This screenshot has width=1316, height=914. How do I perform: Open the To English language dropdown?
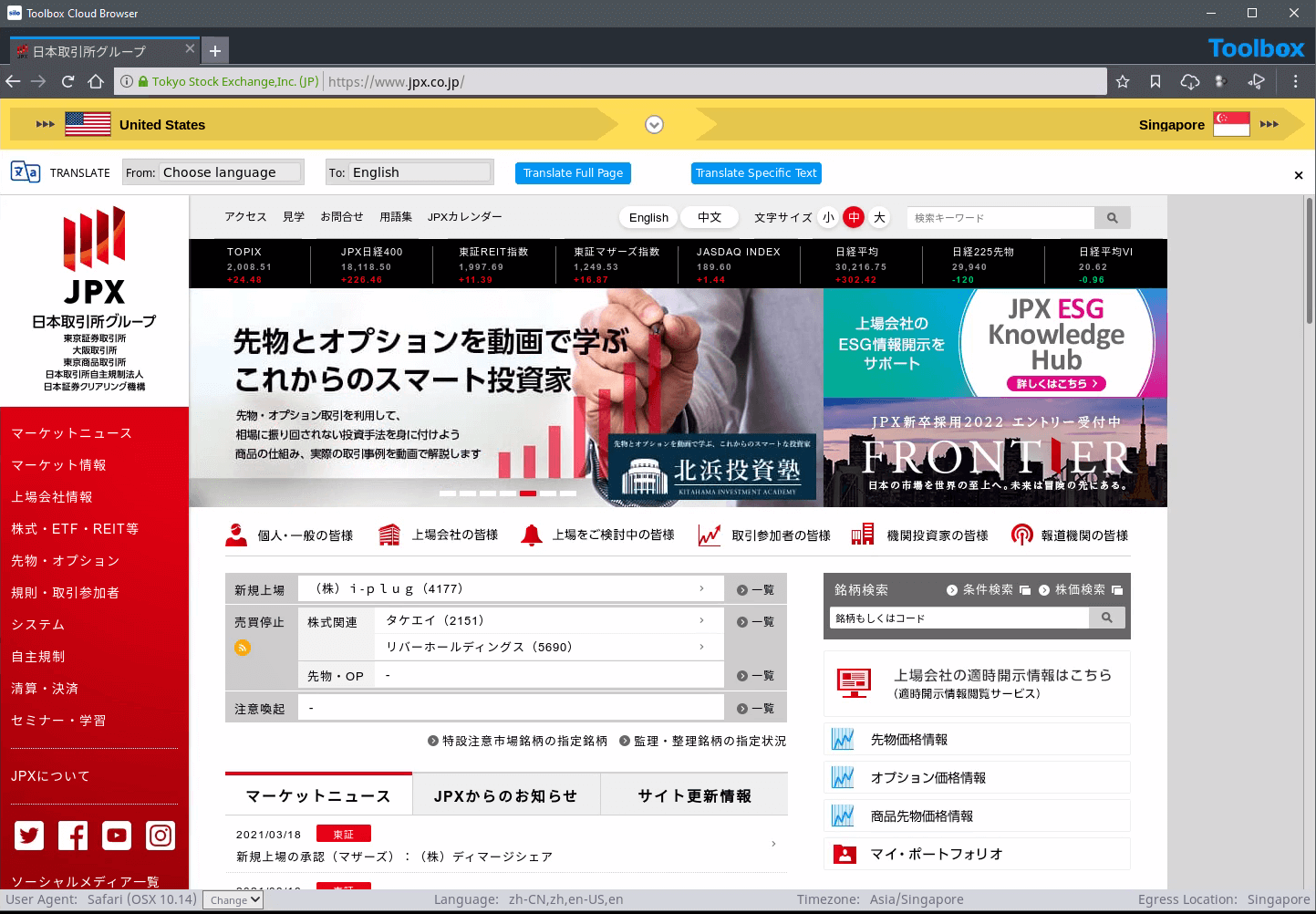pos(420,171)
